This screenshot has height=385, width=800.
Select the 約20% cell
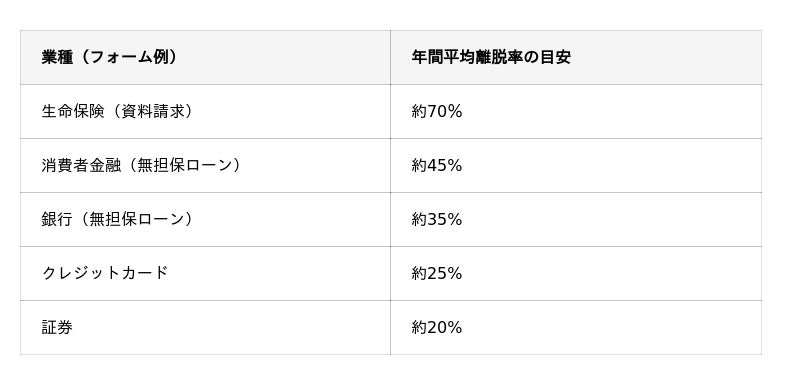coord(576,328)
